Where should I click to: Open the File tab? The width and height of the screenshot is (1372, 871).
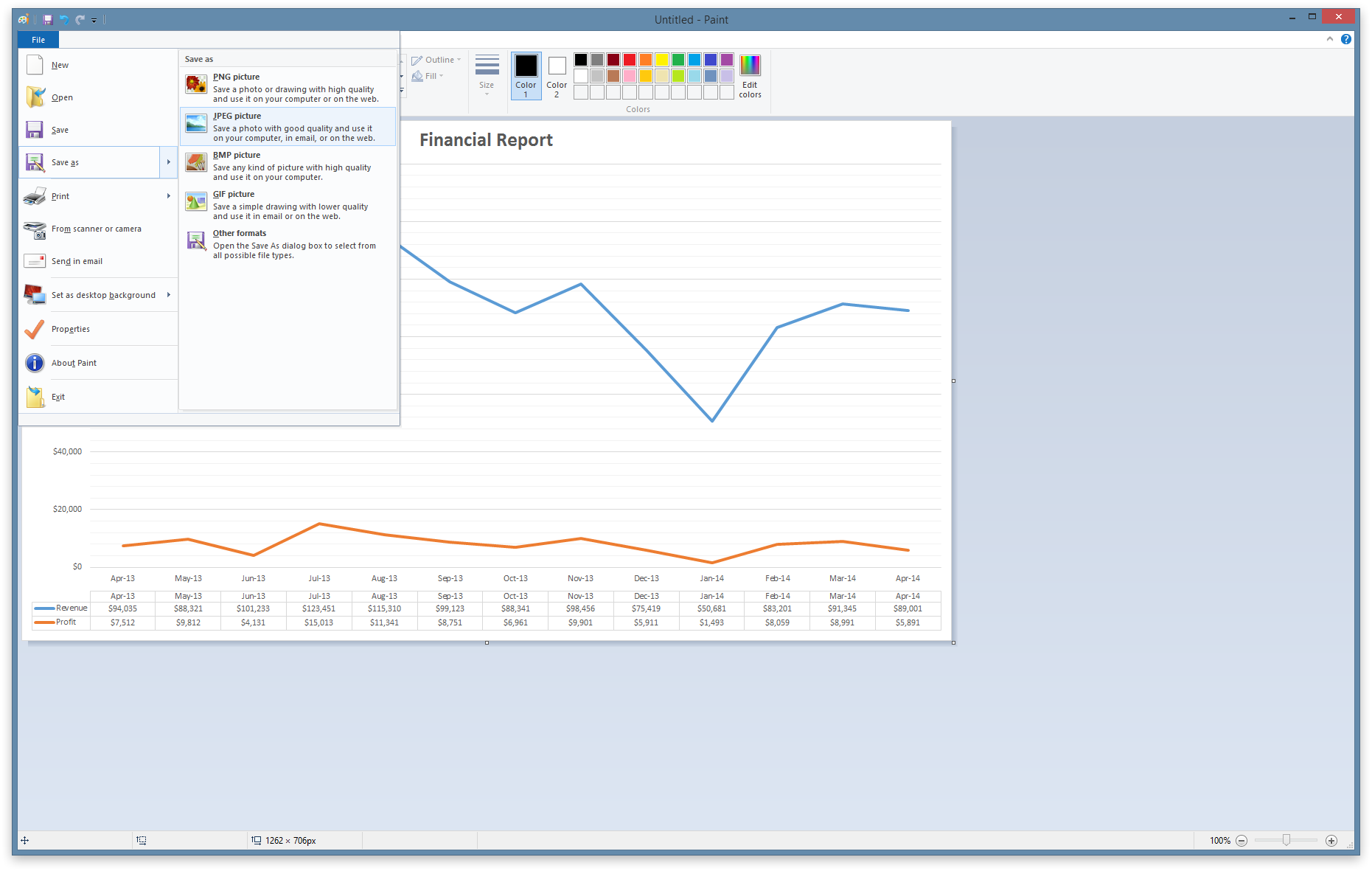point(38,40)
